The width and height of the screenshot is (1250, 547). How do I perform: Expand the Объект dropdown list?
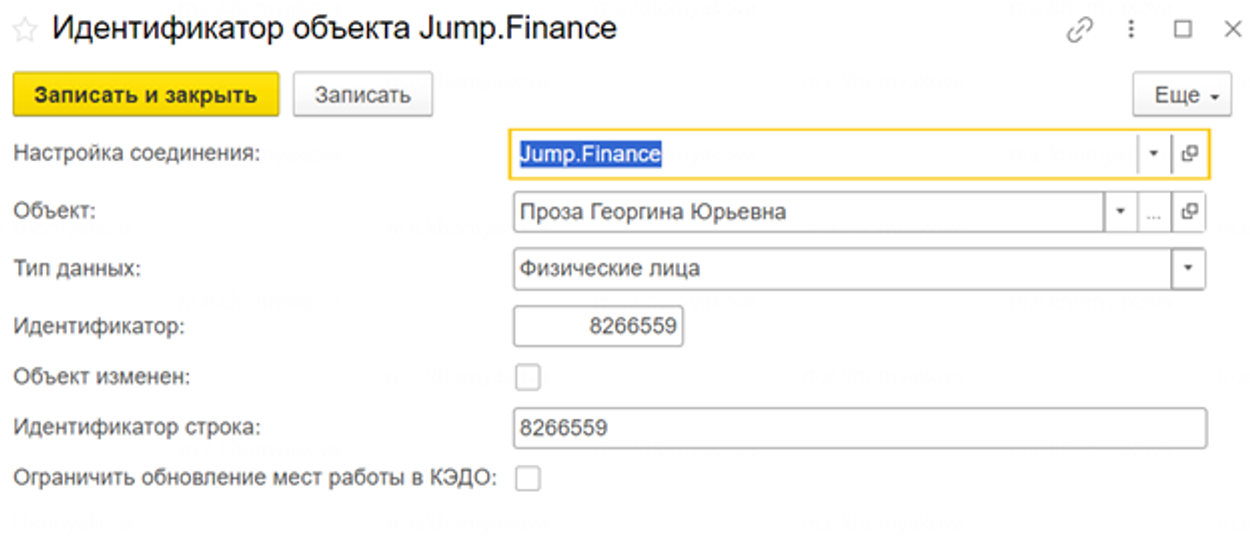(1119, 212)
